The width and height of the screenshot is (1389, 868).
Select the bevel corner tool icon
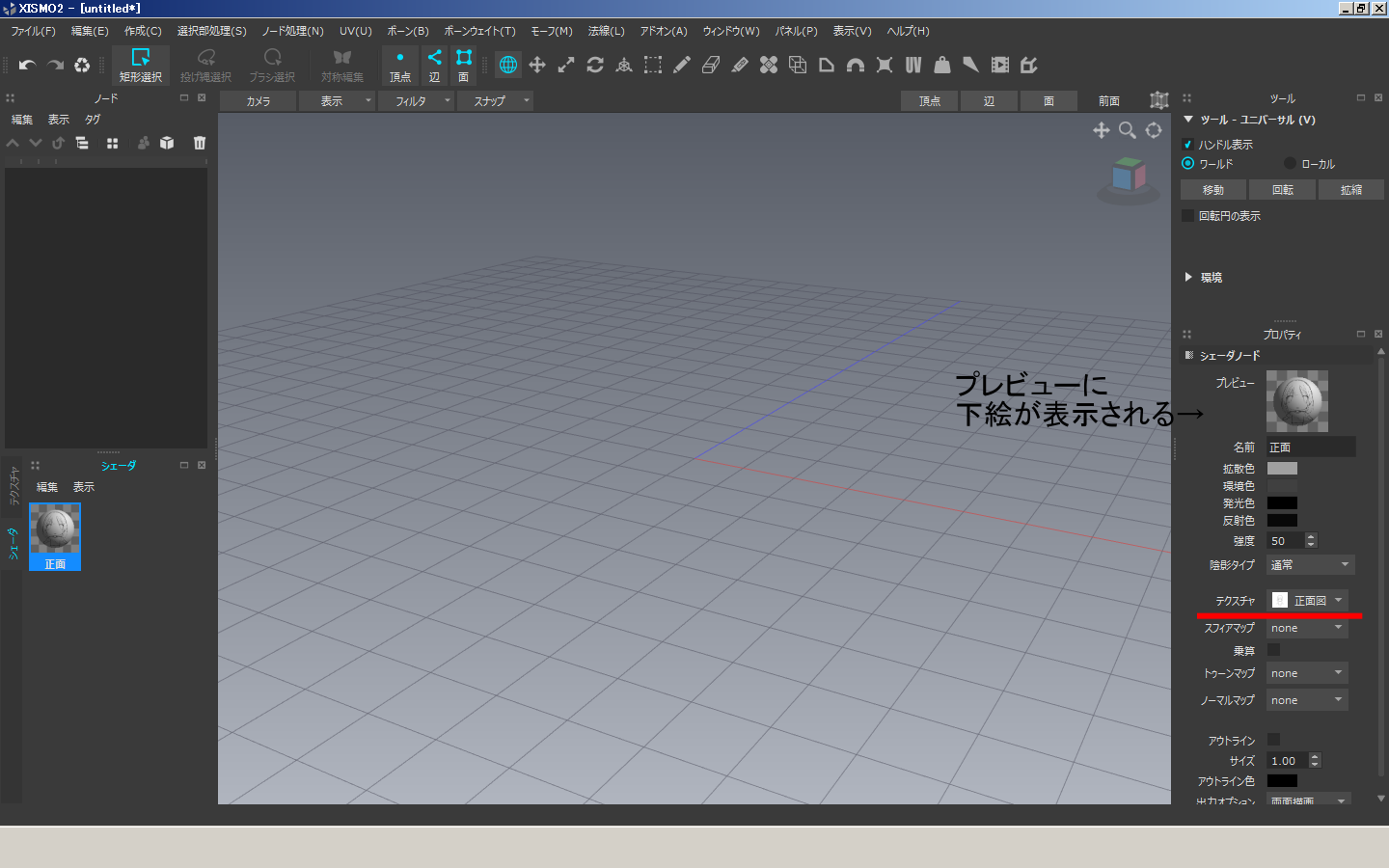pyautogui.click(x=827, y=65)
